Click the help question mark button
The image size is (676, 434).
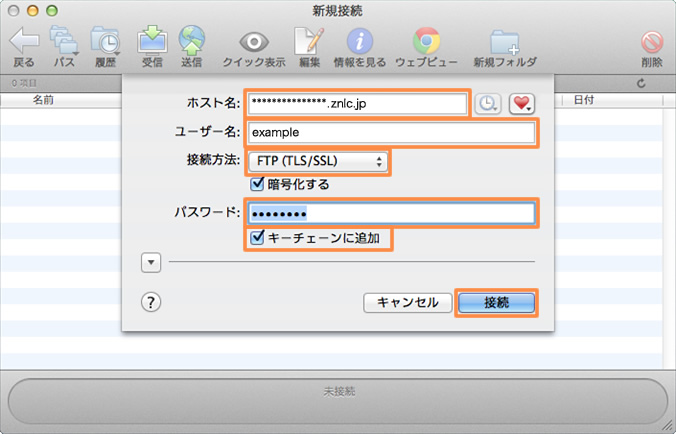pos(151,302)
